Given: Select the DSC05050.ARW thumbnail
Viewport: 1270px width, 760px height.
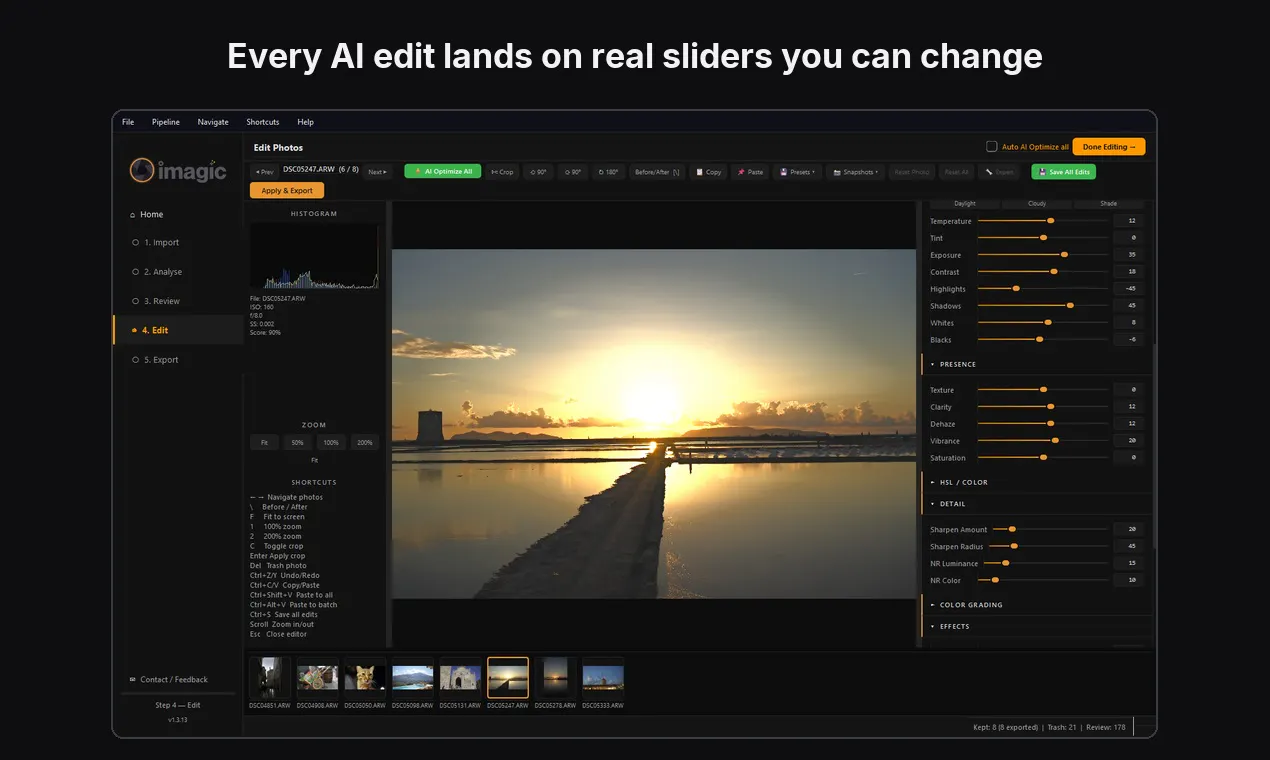Looking at the screenshot, I should coord(365,678).
